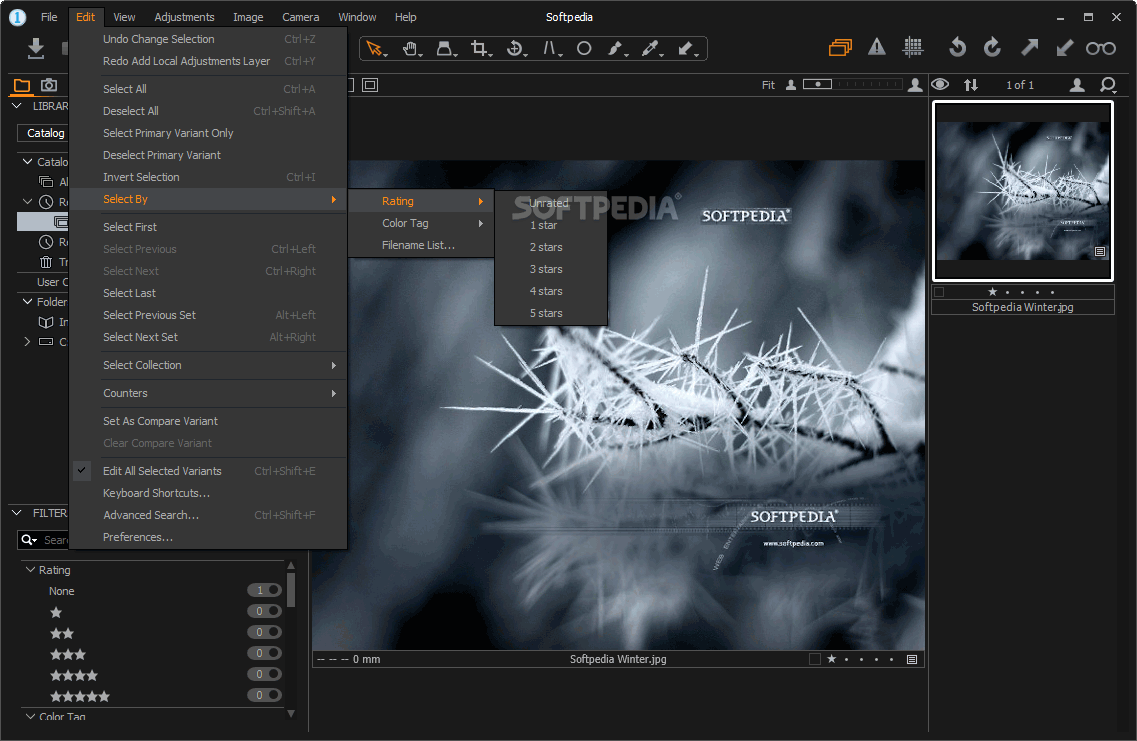Set one-star rating under thumbnail
This screenshot has width=1137, height=741.
(x=993, y=291)
